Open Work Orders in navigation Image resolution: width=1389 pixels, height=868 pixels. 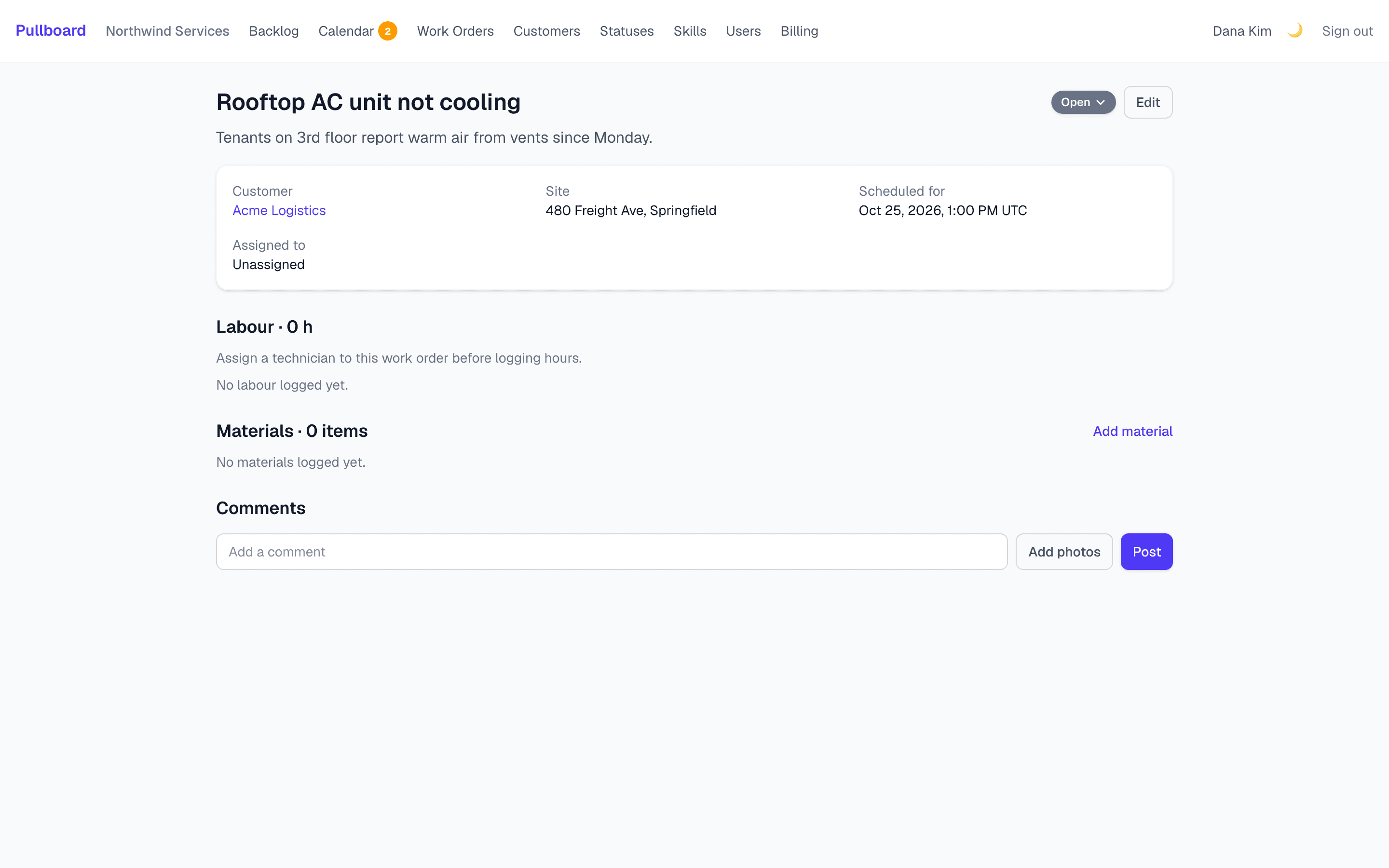pyautogui.click(x=455, y=31)
